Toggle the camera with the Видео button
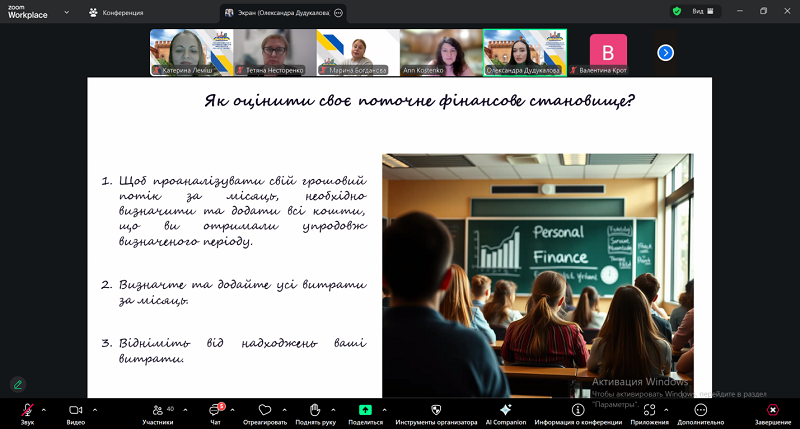The height and width of the screenshot is (429, 800). tap(75, 410)
